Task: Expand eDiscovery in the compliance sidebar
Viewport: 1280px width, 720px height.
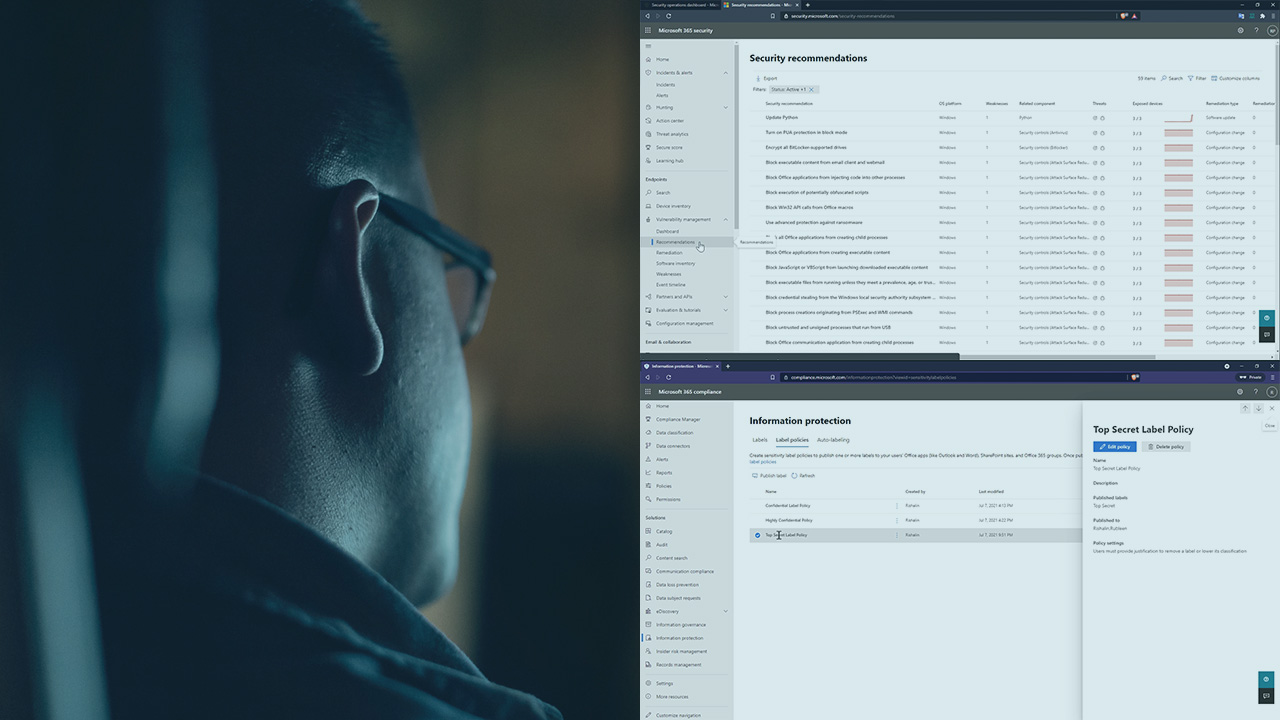Action: click(x=726, y=611)
